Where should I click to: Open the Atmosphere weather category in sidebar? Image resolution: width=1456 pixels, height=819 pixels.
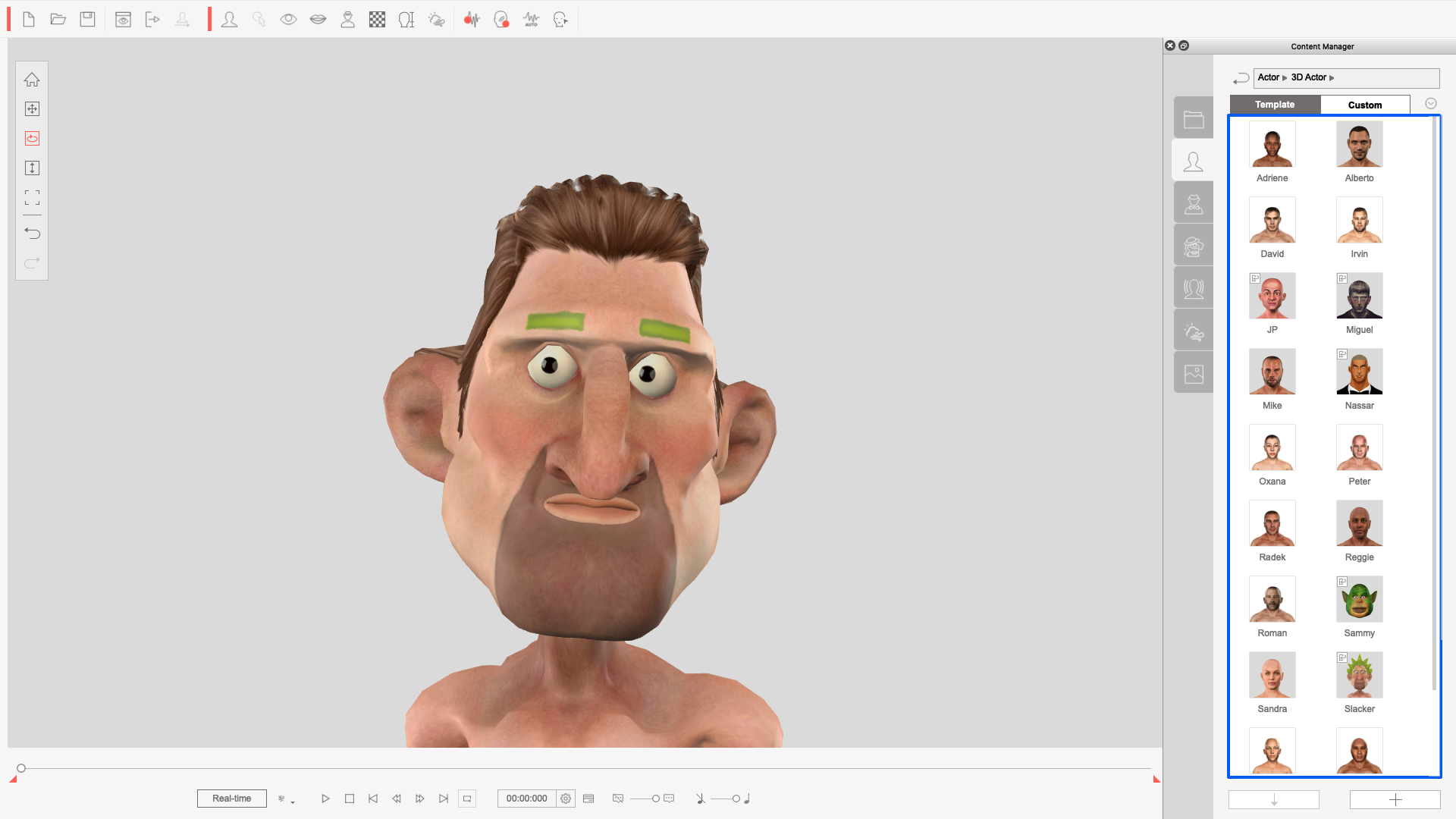click(x=1194, y=331)
